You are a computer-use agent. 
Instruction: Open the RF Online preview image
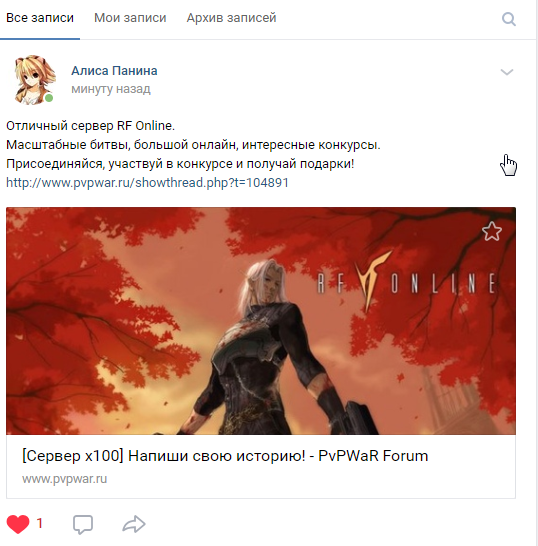click(261, 321)
